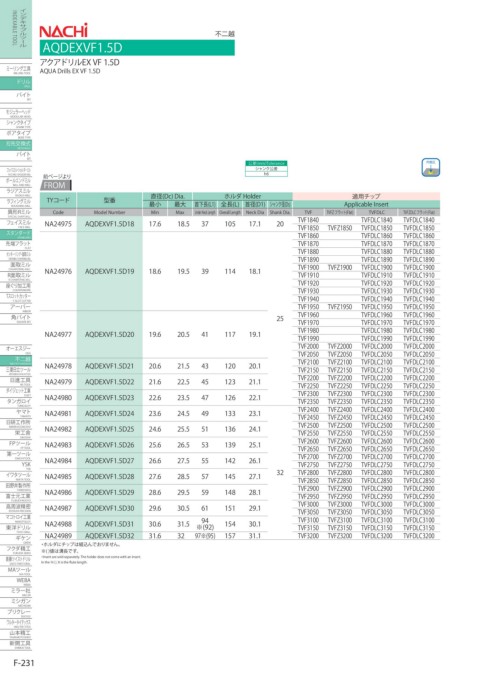Click model number AQDEXVF1.5D18

click(110, 224)
